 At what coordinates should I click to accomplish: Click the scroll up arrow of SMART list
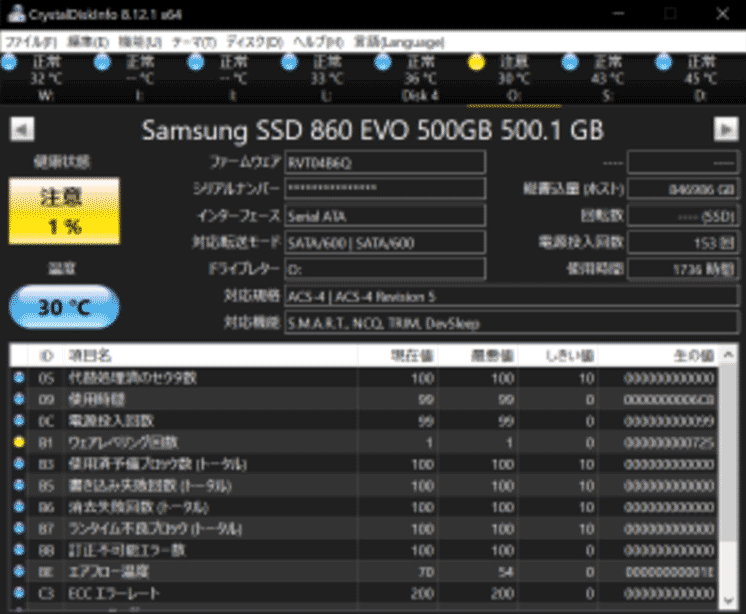coord(728,354)
